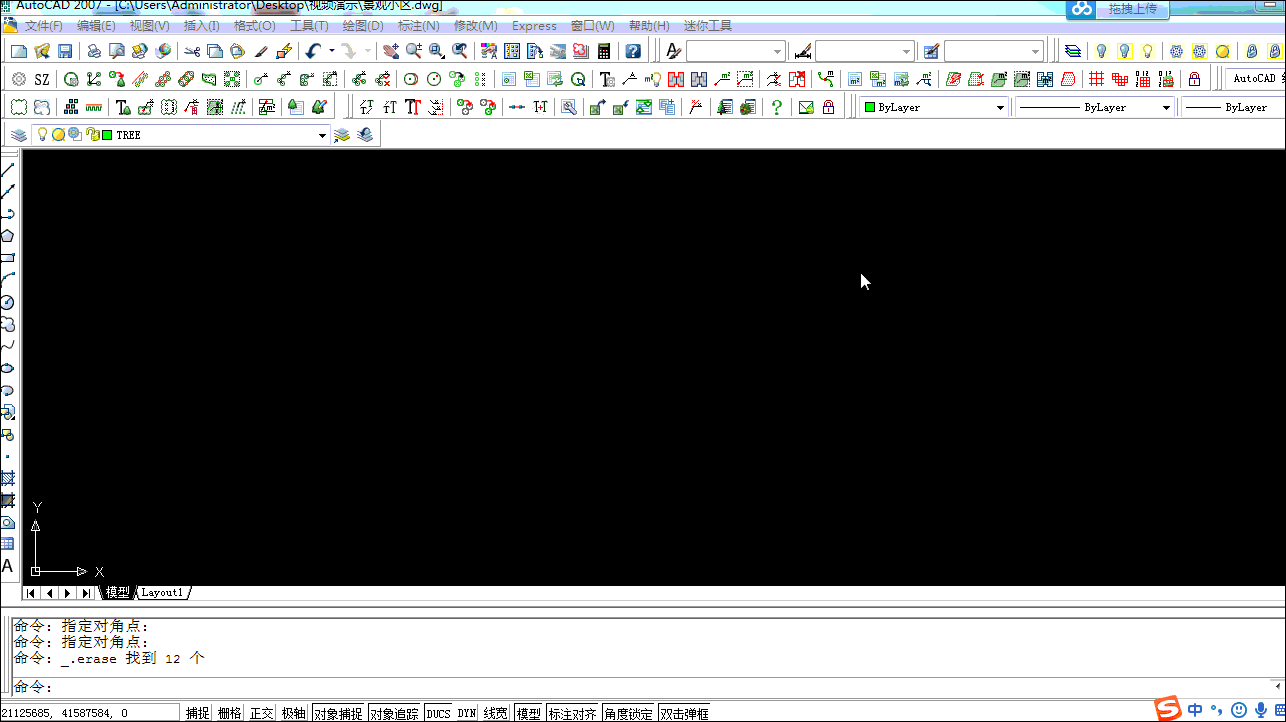Select the Spline draw tool
Viewport: 1286px width, 722px height.
pos(7,346)
